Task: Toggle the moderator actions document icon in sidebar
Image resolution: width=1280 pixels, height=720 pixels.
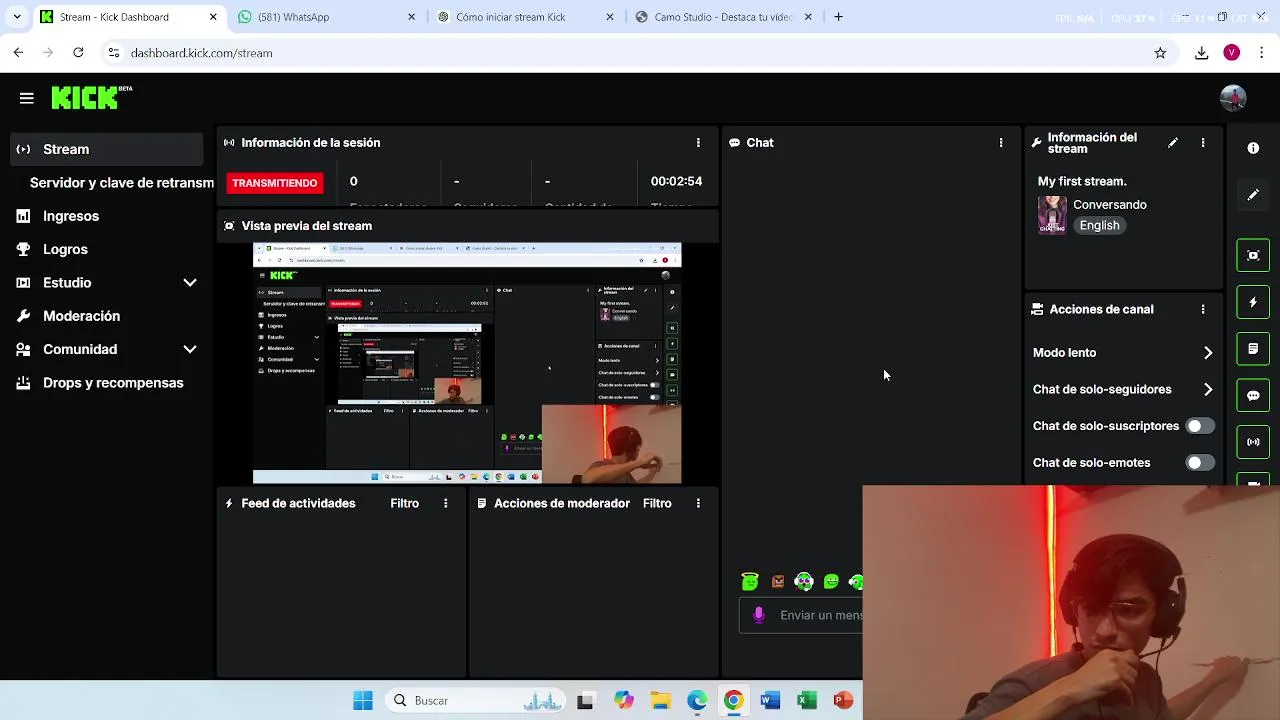Action: coord(1253,349)
